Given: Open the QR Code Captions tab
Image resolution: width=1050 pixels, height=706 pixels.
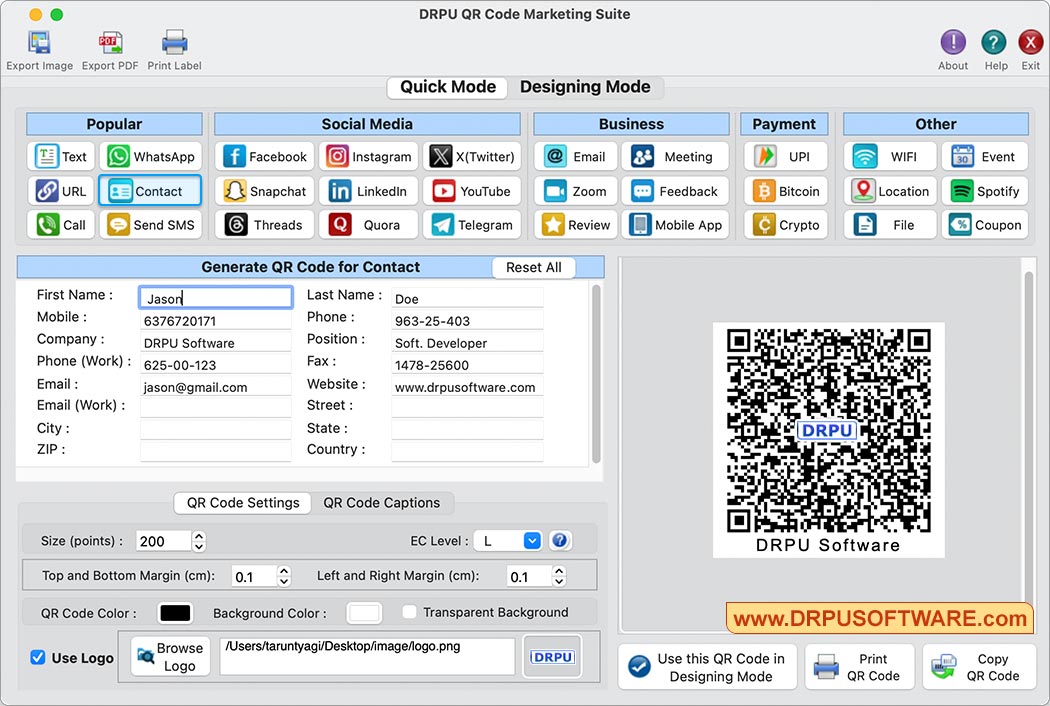Looking at the screenshot, I should [x=382, y=503].
